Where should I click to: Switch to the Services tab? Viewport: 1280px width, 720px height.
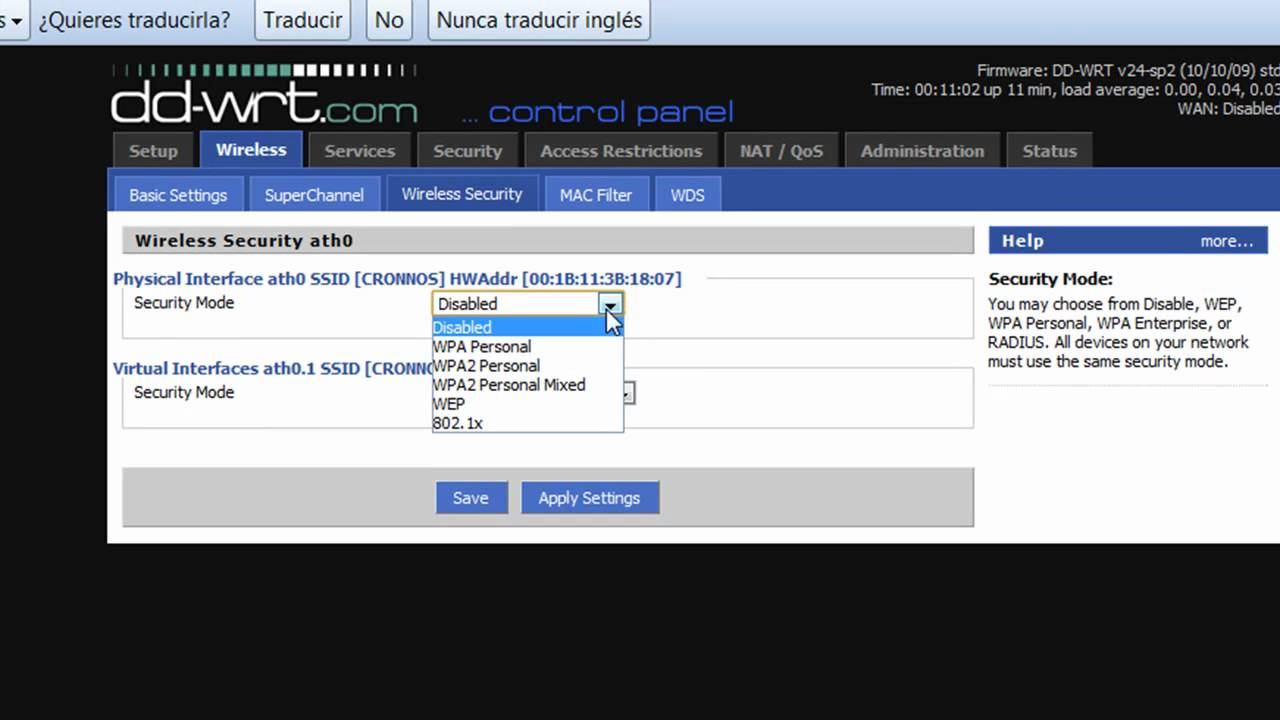pyautogui.click(x=359, y=151)
